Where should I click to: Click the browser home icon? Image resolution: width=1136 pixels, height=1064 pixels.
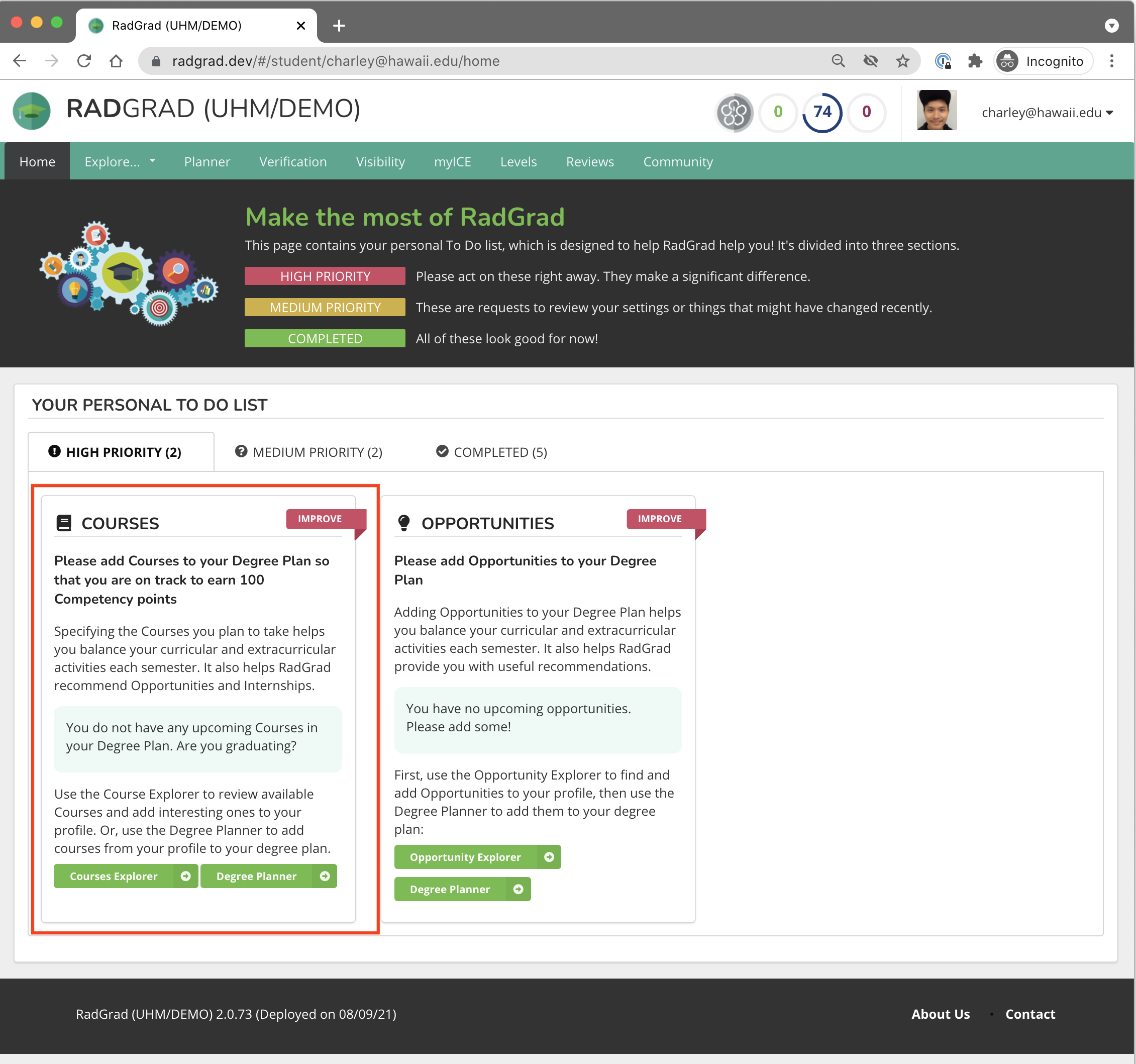116,61
